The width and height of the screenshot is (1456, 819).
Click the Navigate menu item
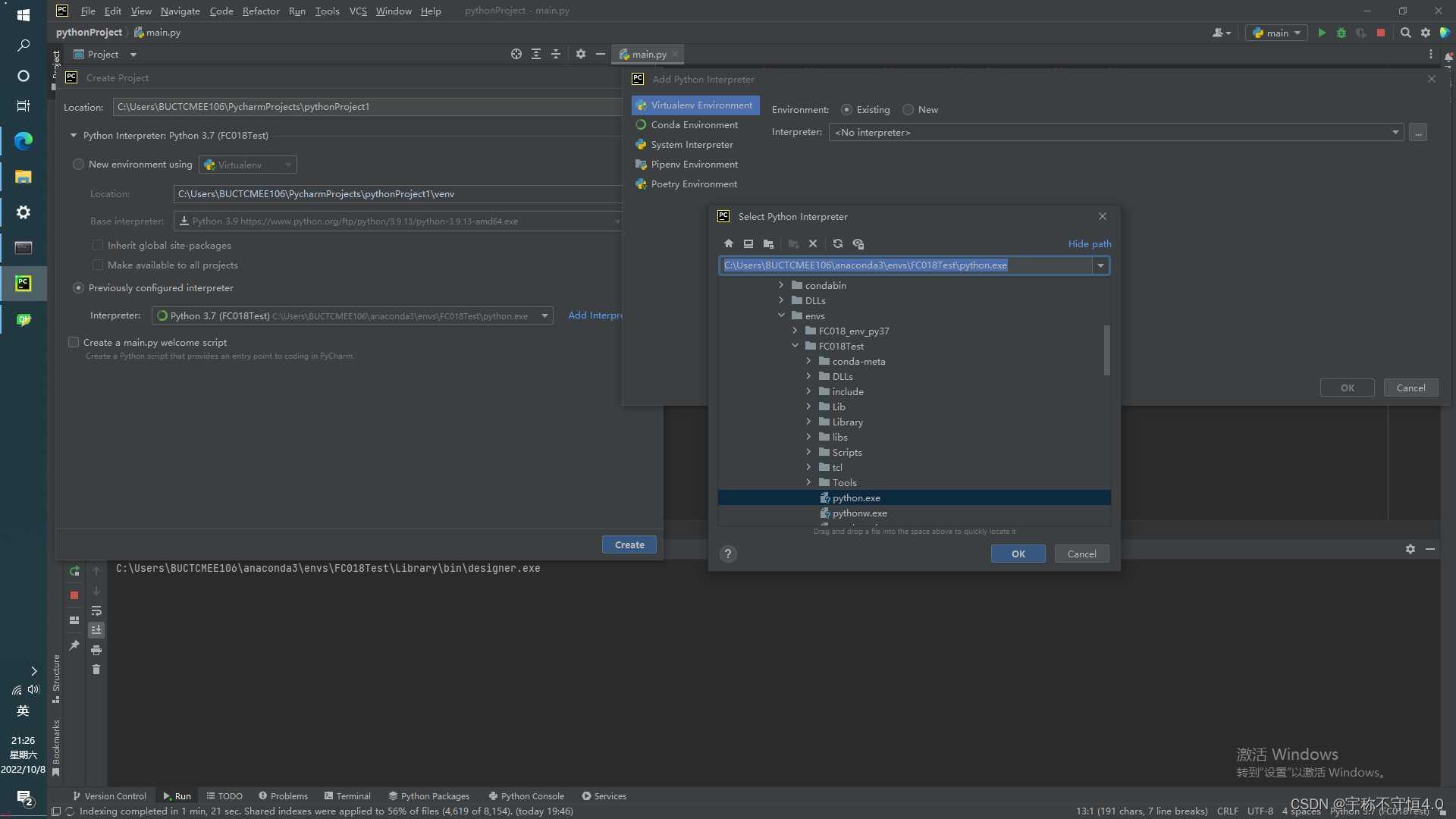(178, 10)
